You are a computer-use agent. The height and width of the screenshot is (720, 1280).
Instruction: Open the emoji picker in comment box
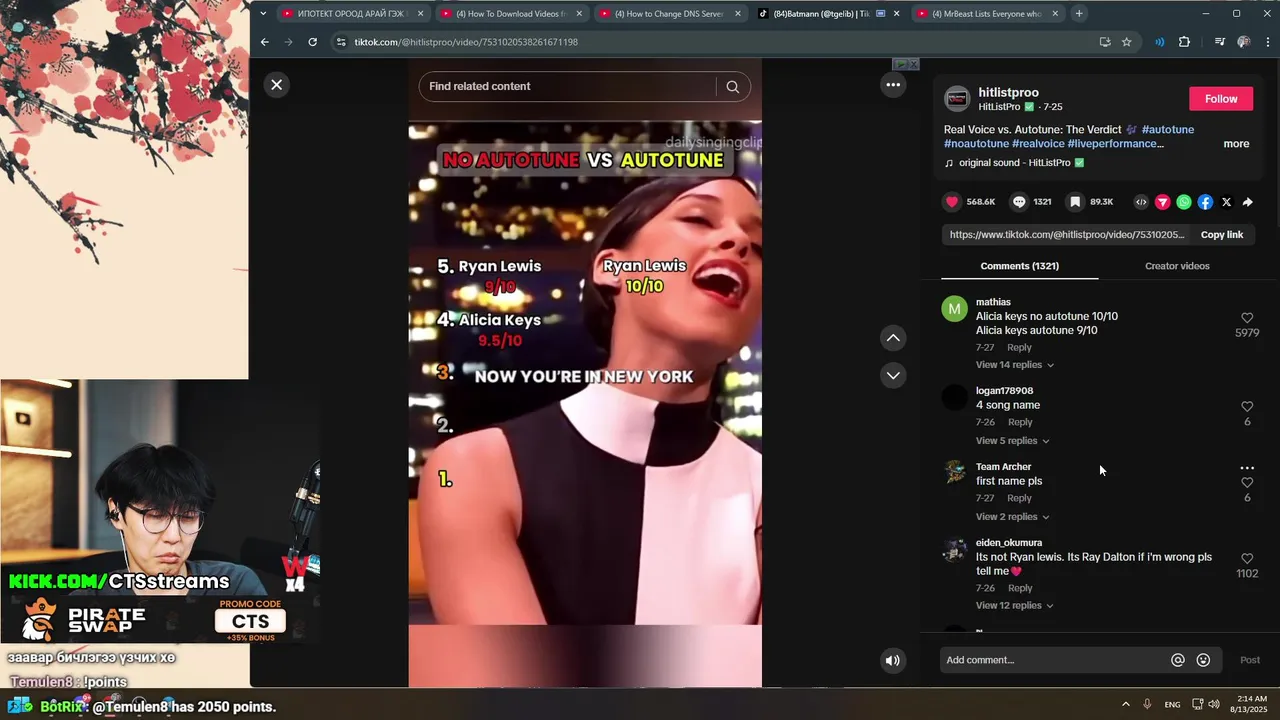pos(1203,660)
